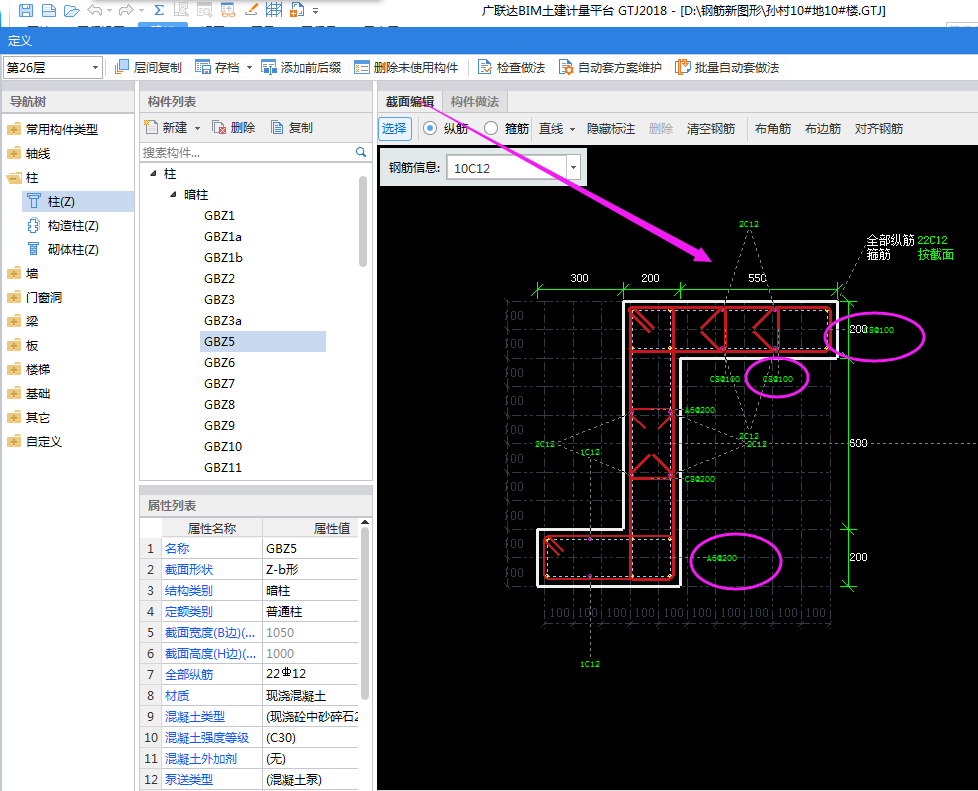Expand 自定义 folder in navigation tree
This screenshot has width=978, height=791.
coord(14,442)
